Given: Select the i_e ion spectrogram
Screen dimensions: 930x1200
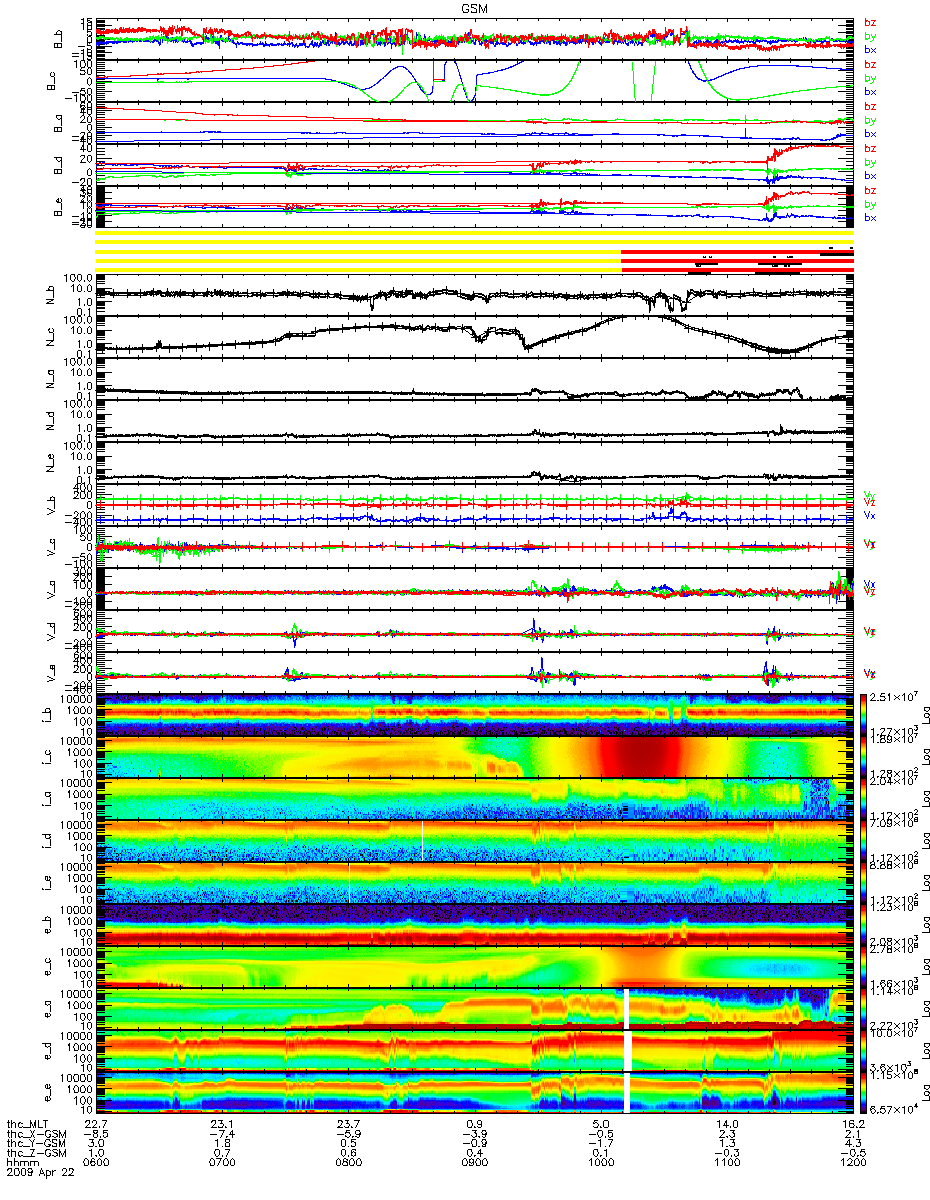Looking at the screenshot, I should [475, 882].
